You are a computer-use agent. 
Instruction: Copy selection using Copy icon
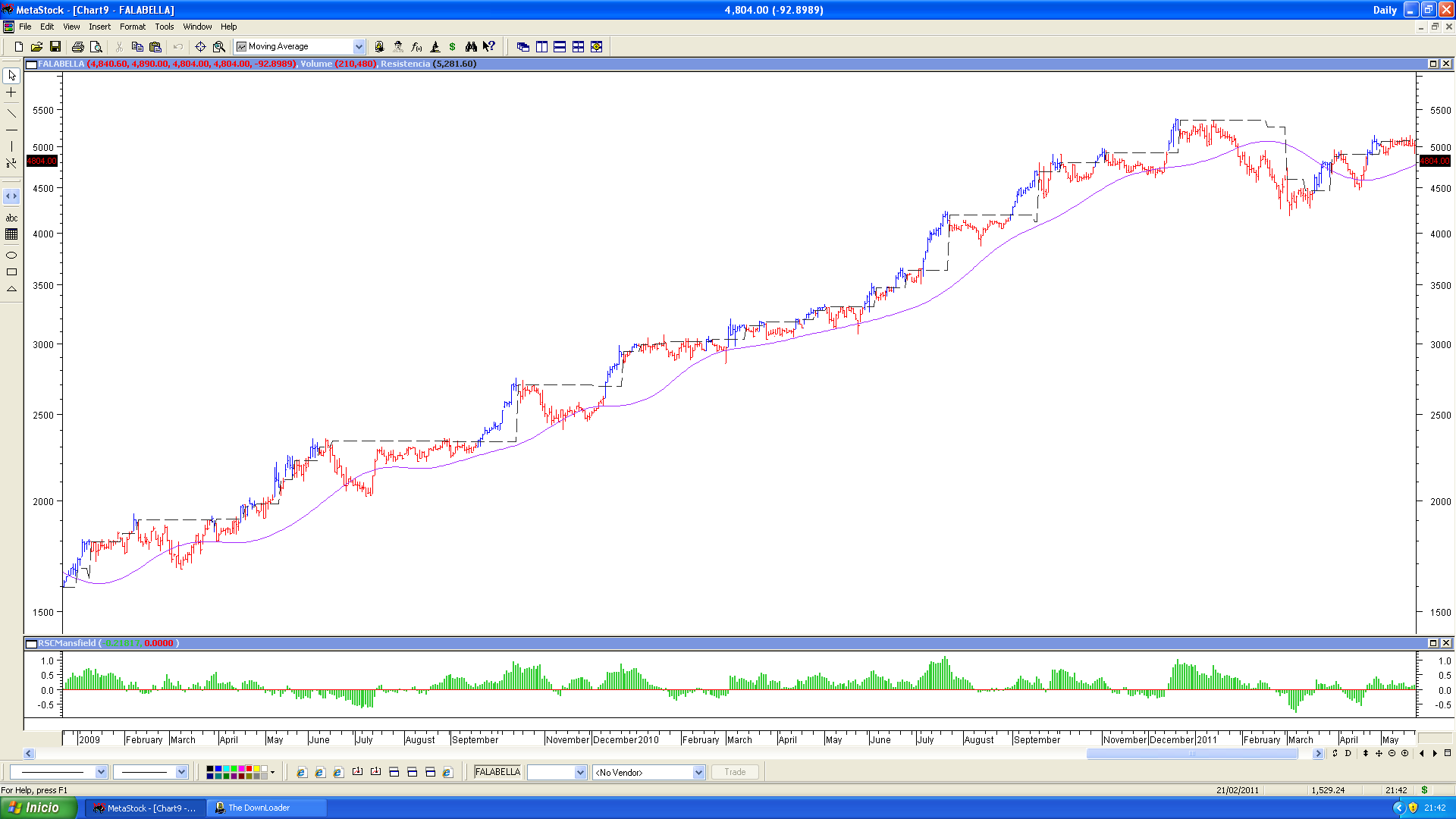(x=137, y=47)
